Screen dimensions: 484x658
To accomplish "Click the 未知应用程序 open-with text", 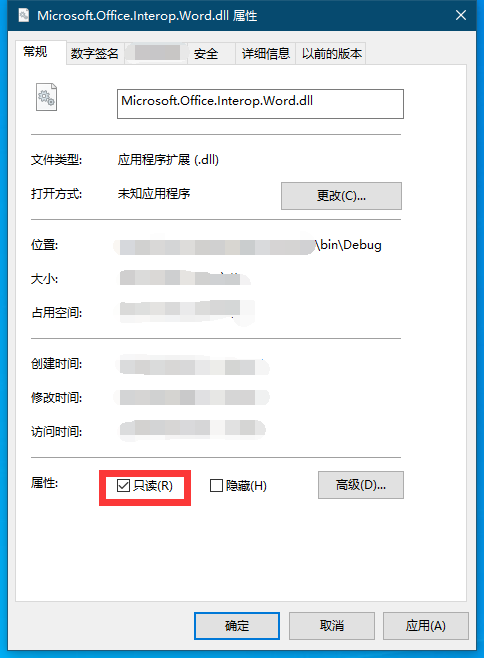I will pos(154,193).
